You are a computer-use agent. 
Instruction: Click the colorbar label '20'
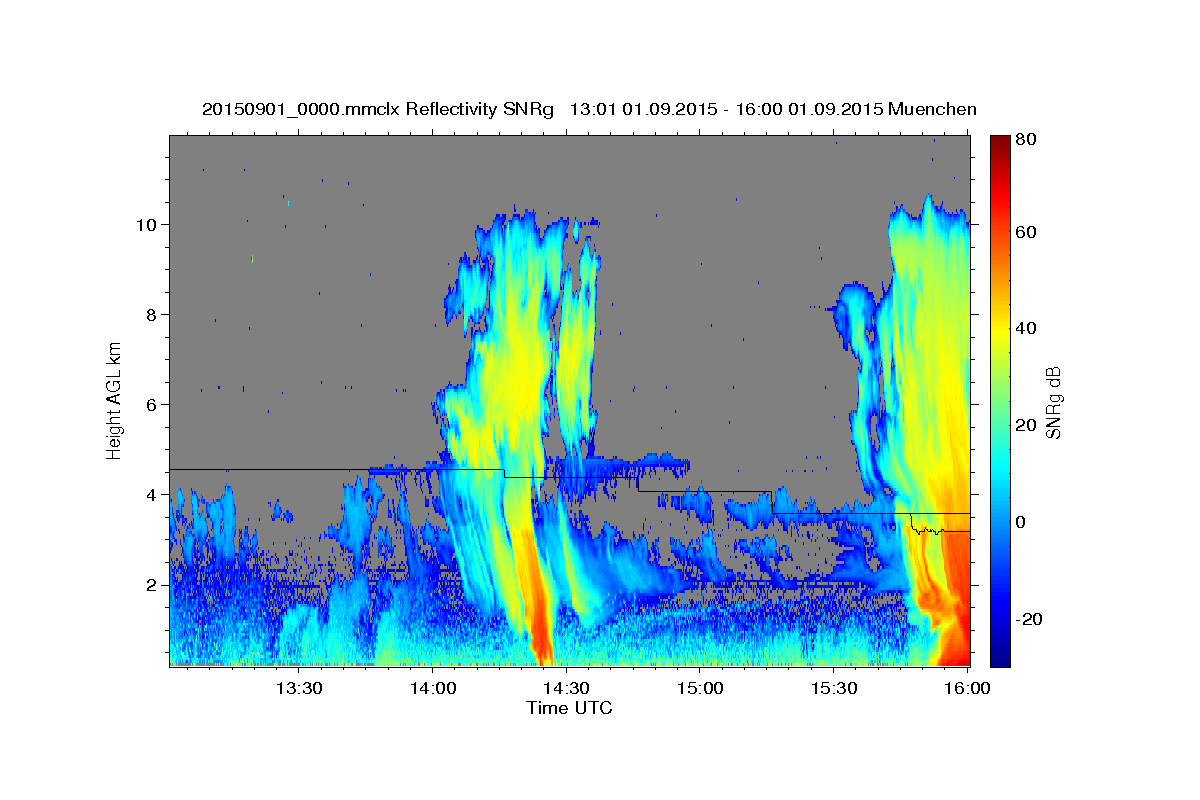tap(1025, 425)
